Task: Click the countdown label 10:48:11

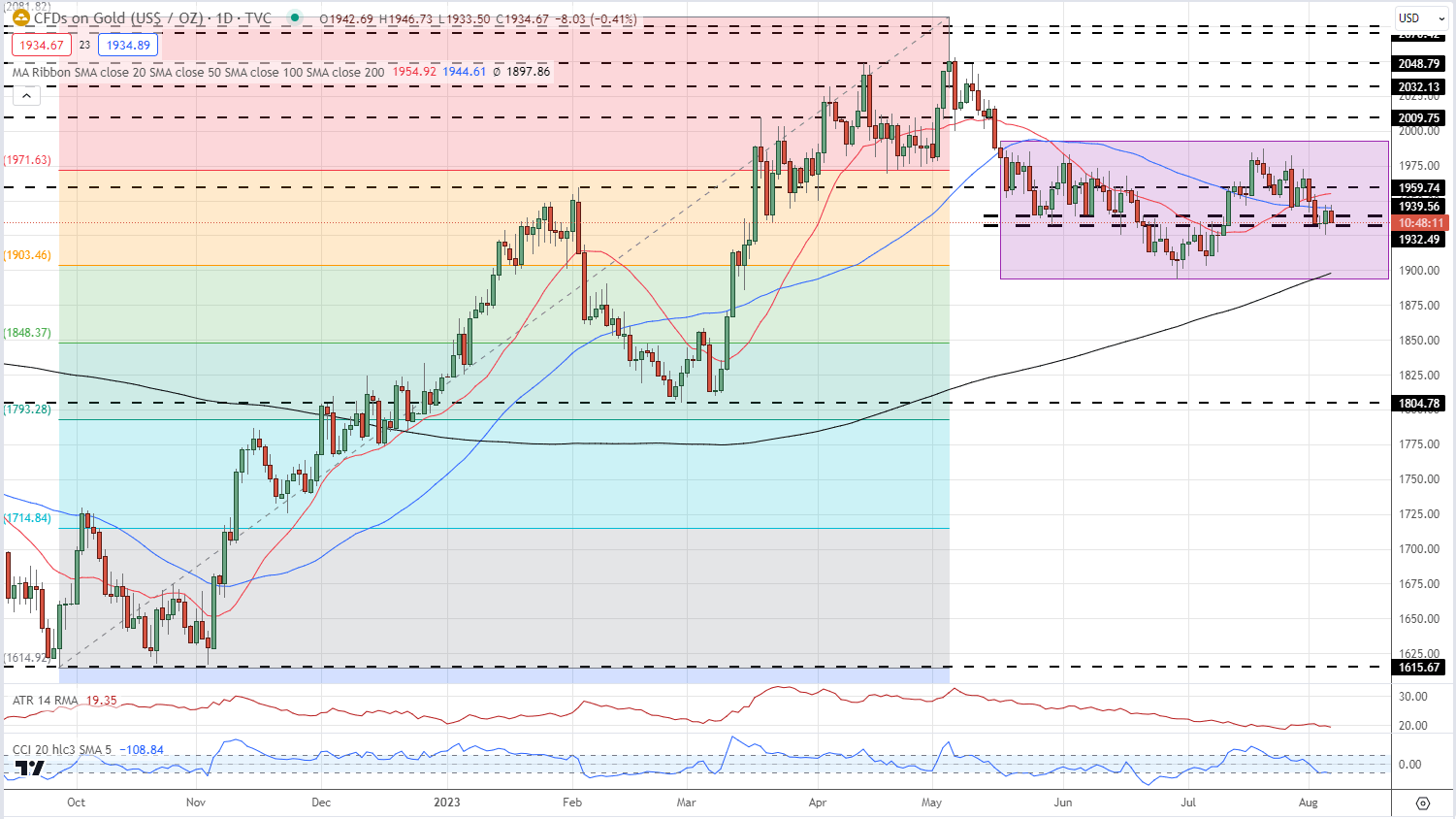Action: click(x=1418, y=223)
